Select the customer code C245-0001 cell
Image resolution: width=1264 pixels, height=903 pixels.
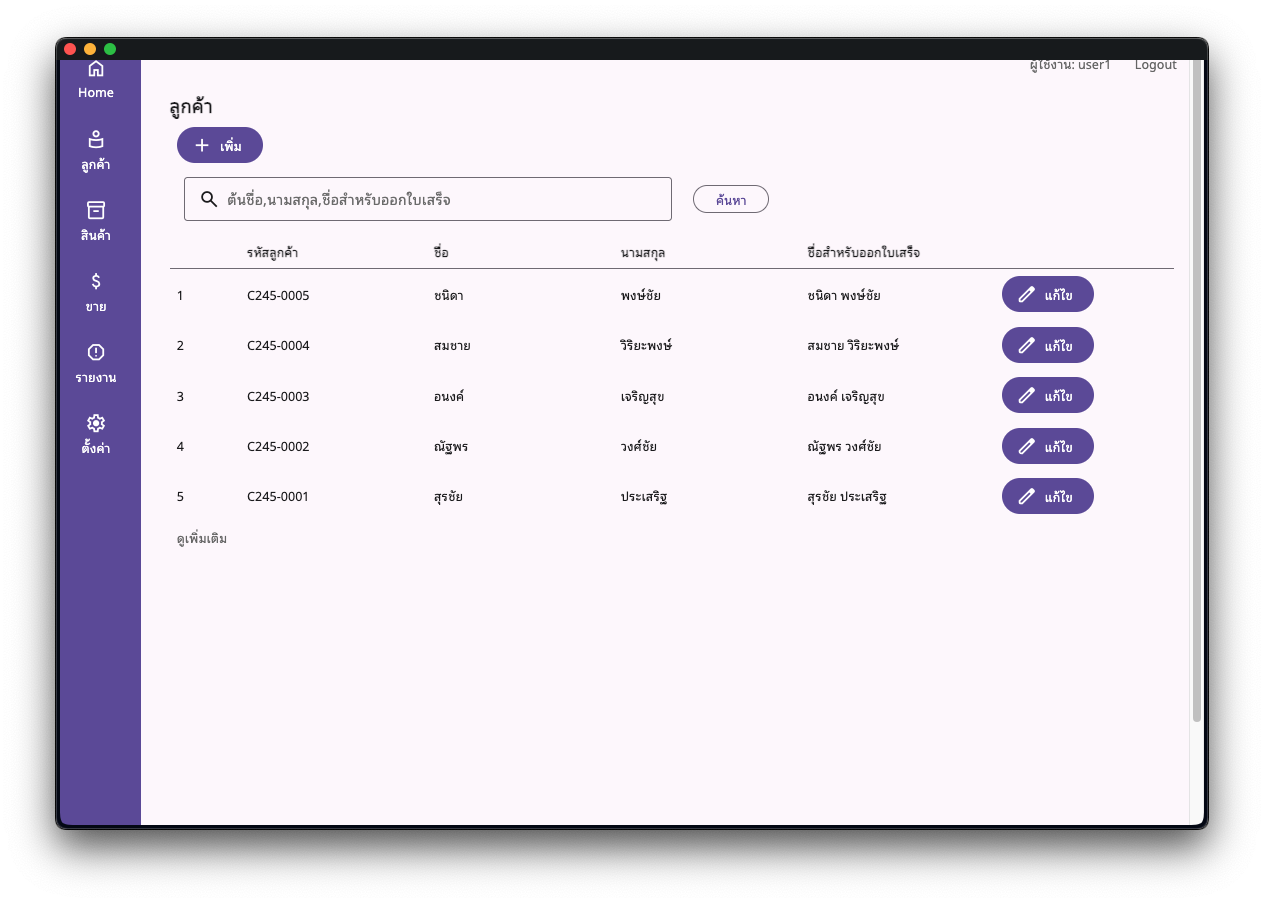pyautogui.click(x=278, y=496)
